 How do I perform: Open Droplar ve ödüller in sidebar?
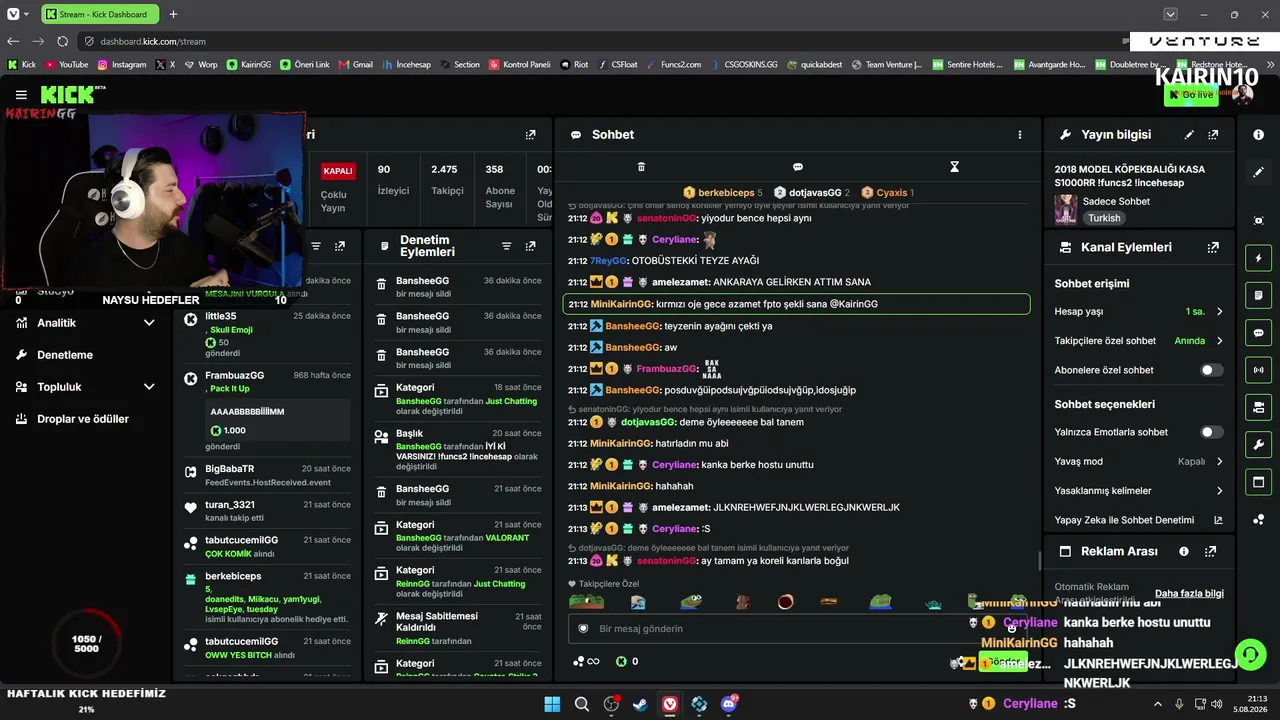(84, 419)
